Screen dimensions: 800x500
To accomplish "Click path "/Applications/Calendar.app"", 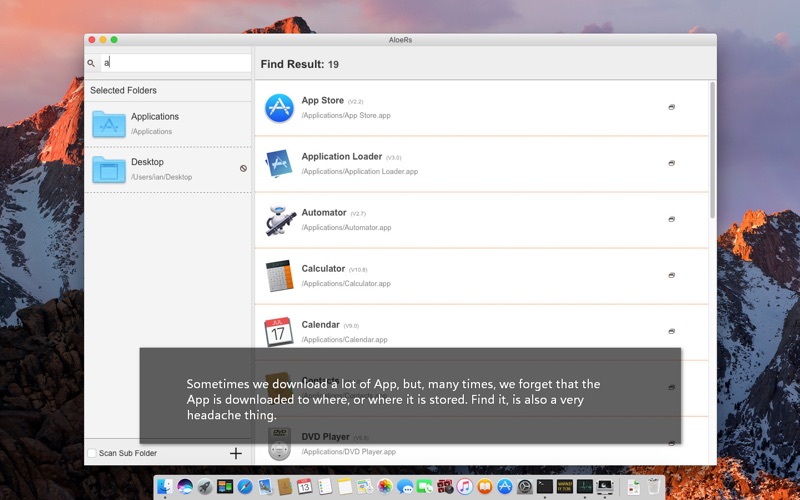I will point(344,340).
